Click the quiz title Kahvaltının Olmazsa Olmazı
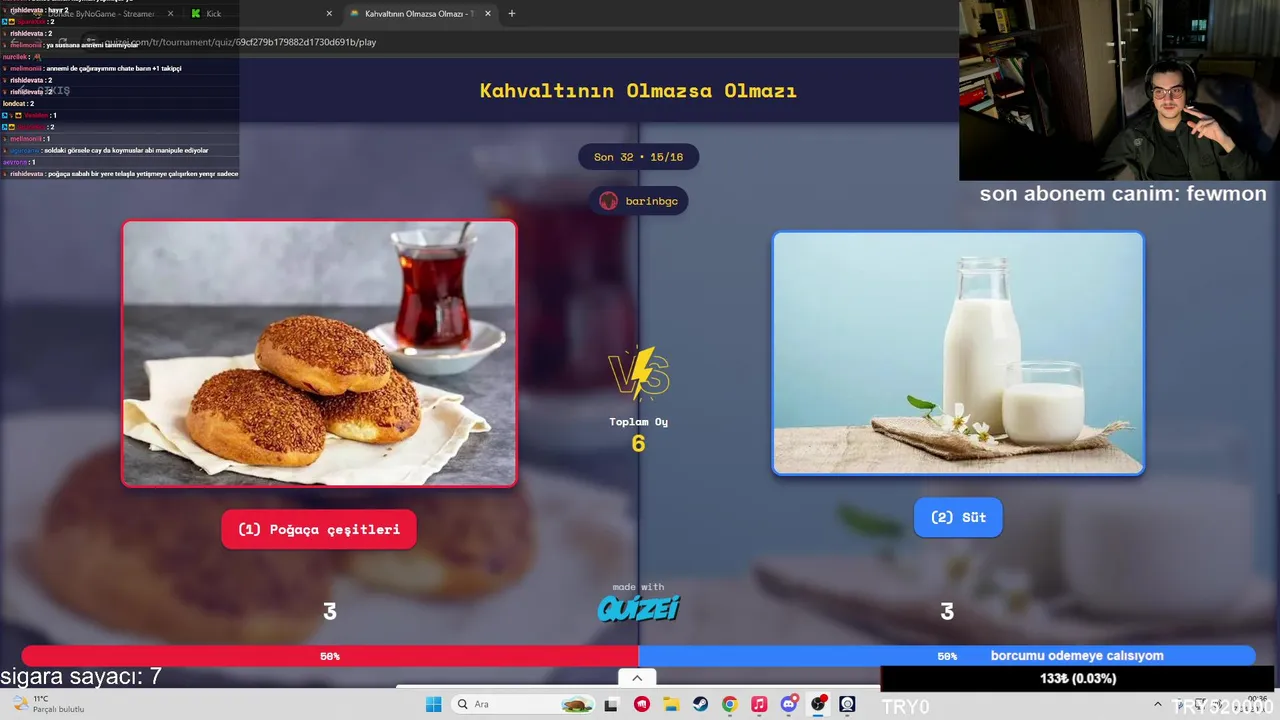Screen dimensions: 1280x720 (638, 90)
